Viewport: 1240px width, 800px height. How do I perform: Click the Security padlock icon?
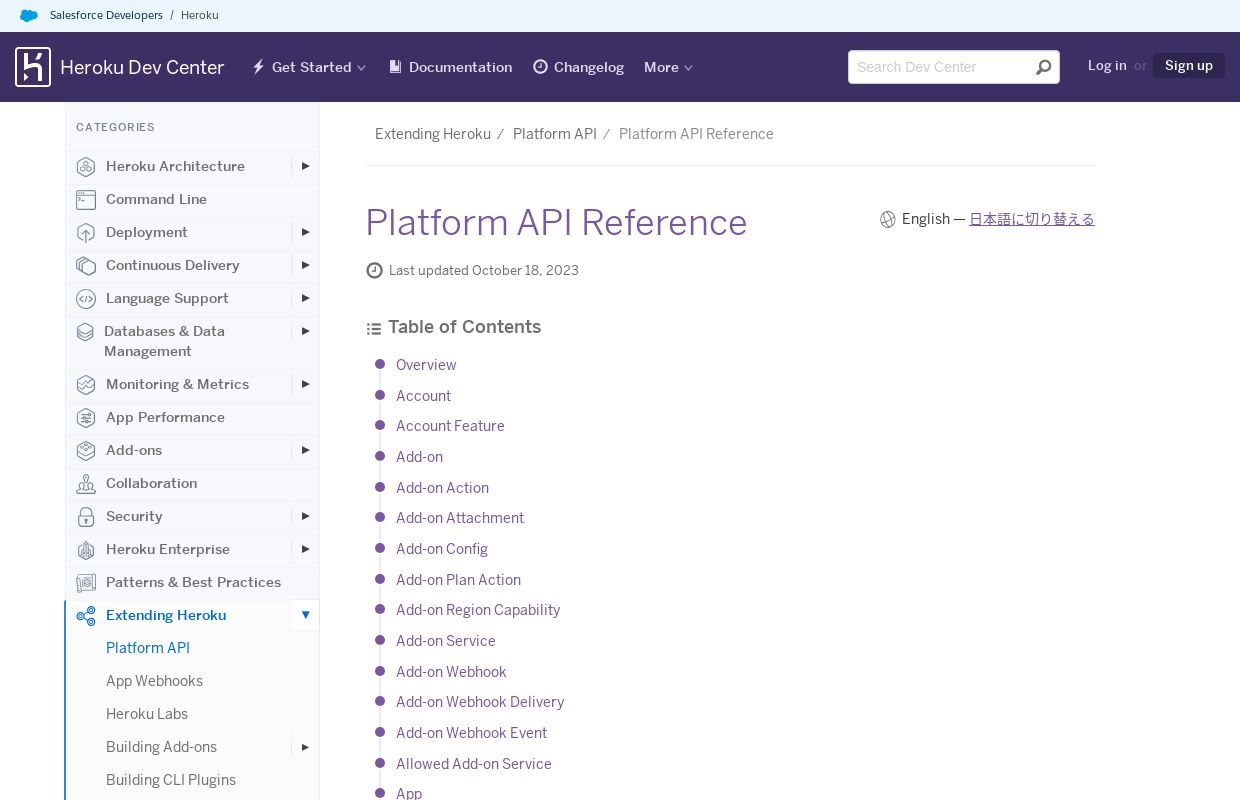(x=86, y=517)
